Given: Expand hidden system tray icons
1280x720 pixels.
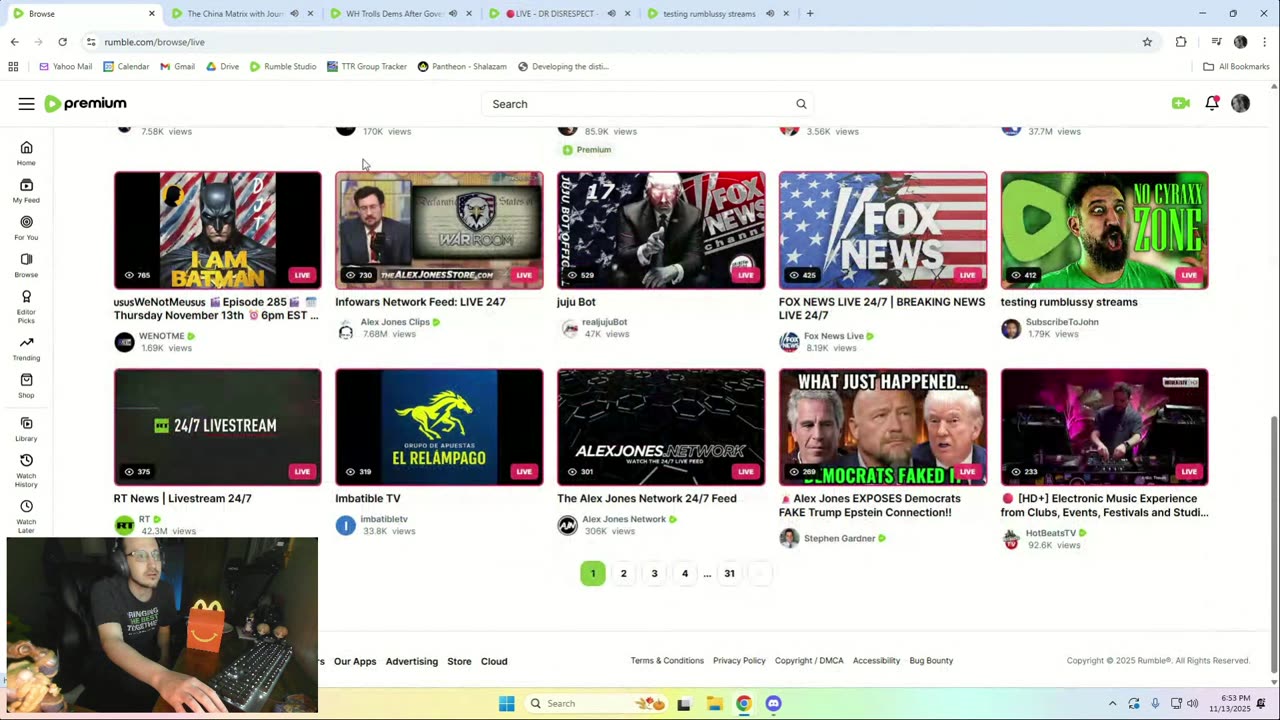Looking at the screenshot, I should [x=1112, y=703].
